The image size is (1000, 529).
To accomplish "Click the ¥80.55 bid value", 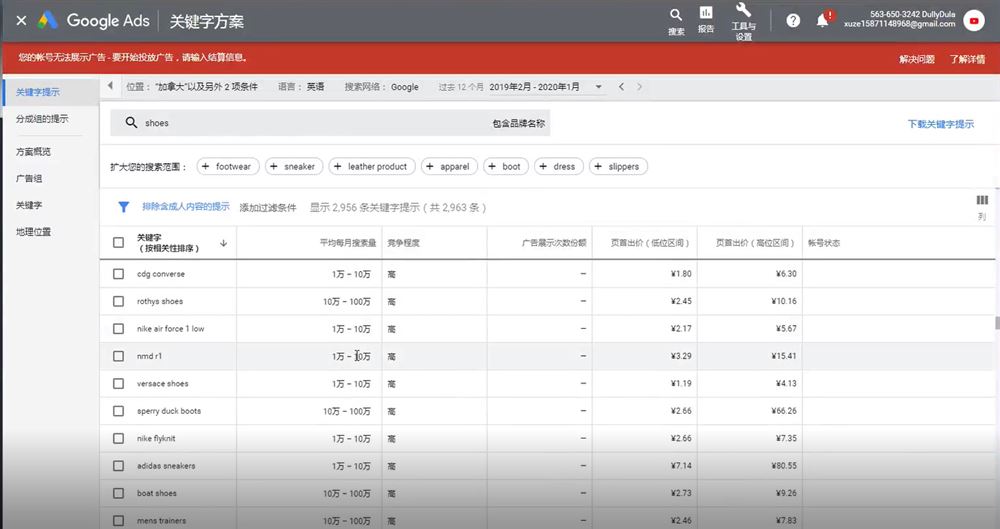I will click(784, 466).
